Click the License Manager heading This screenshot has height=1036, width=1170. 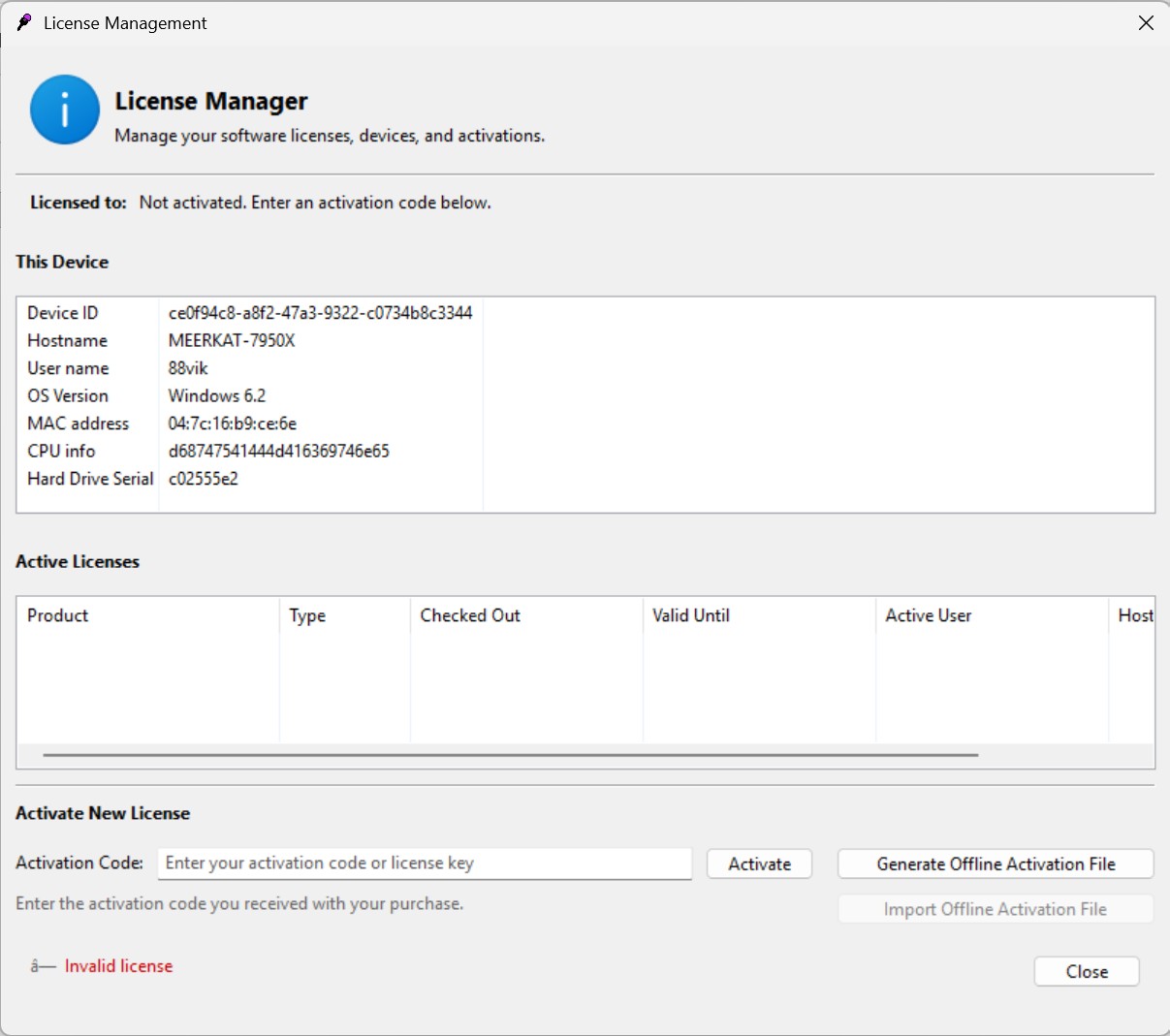coord(211,101)
